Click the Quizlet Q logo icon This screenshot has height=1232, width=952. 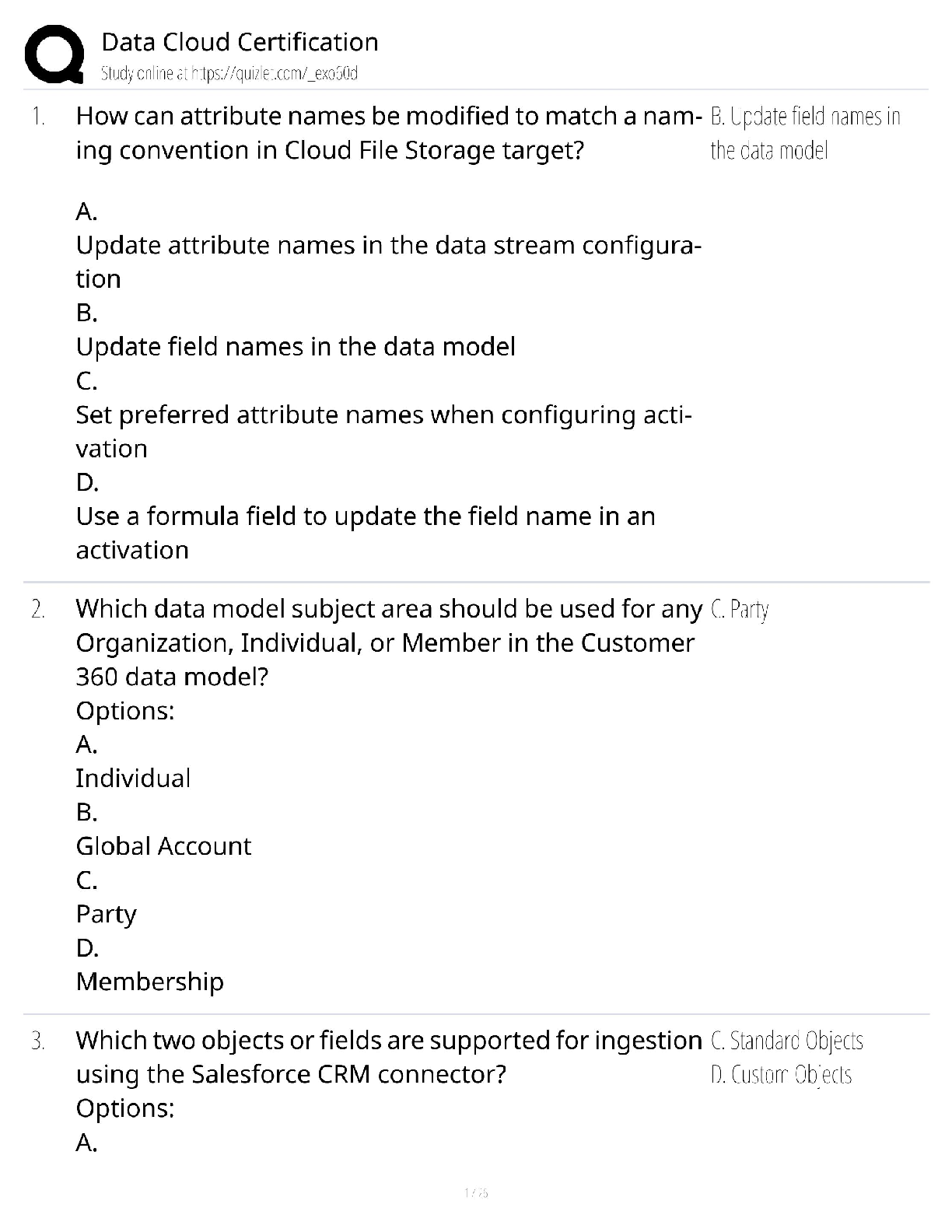coord(54,54)
